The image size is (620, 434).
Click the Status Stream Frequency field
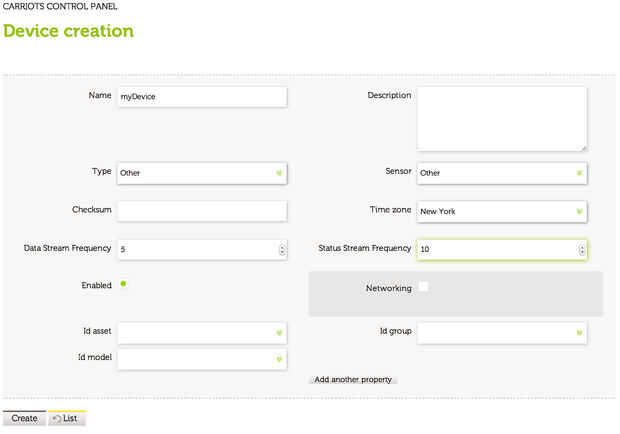[495, 249]
